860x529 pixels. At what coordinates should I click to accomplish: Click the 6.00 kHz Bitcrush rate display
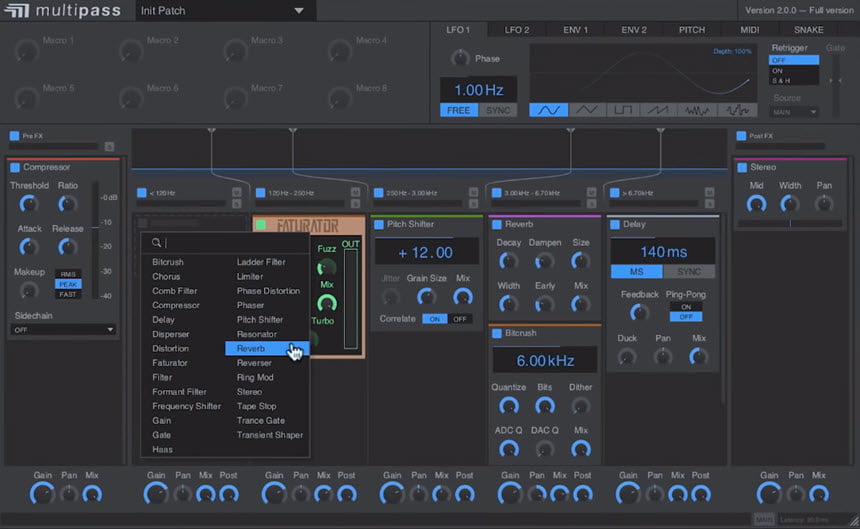(545, 360)
